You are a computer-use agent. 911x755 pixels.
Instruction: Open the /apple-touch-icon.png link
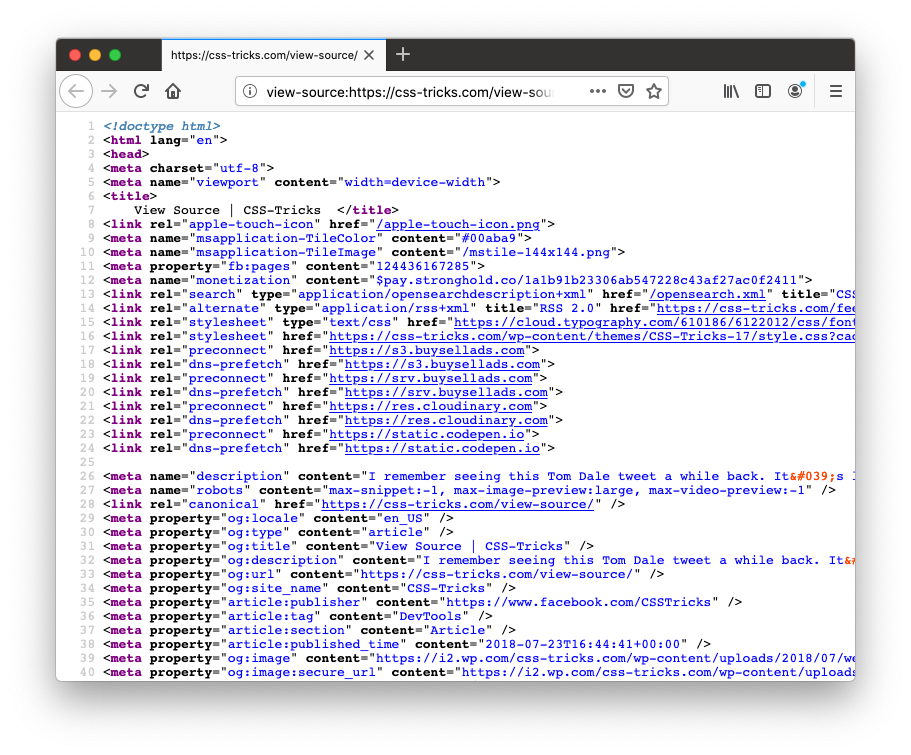[458, 224]
